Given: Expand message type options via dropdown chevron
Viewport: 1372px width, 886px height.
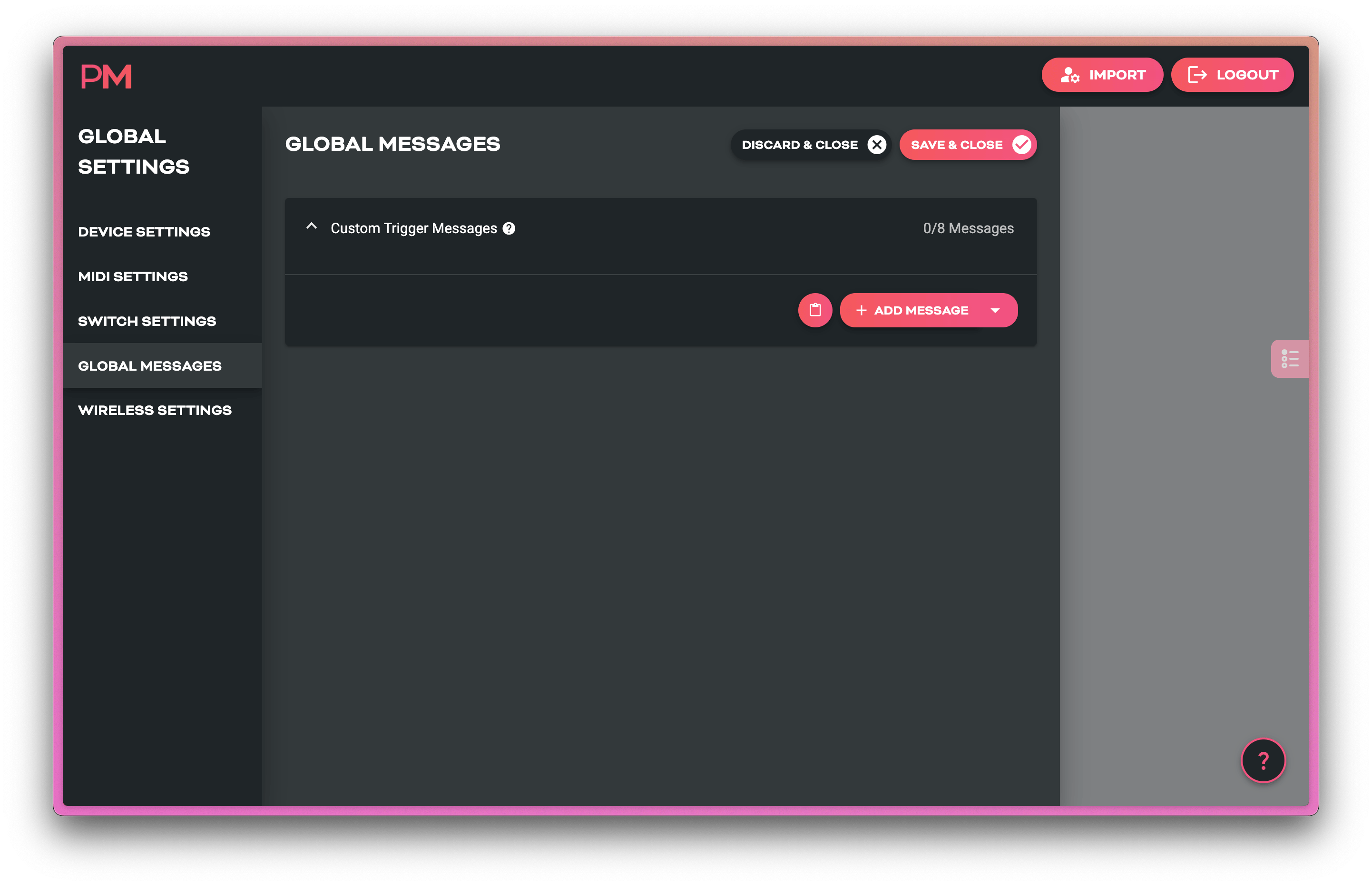Looking at the screenshot, I should [995, 310].
